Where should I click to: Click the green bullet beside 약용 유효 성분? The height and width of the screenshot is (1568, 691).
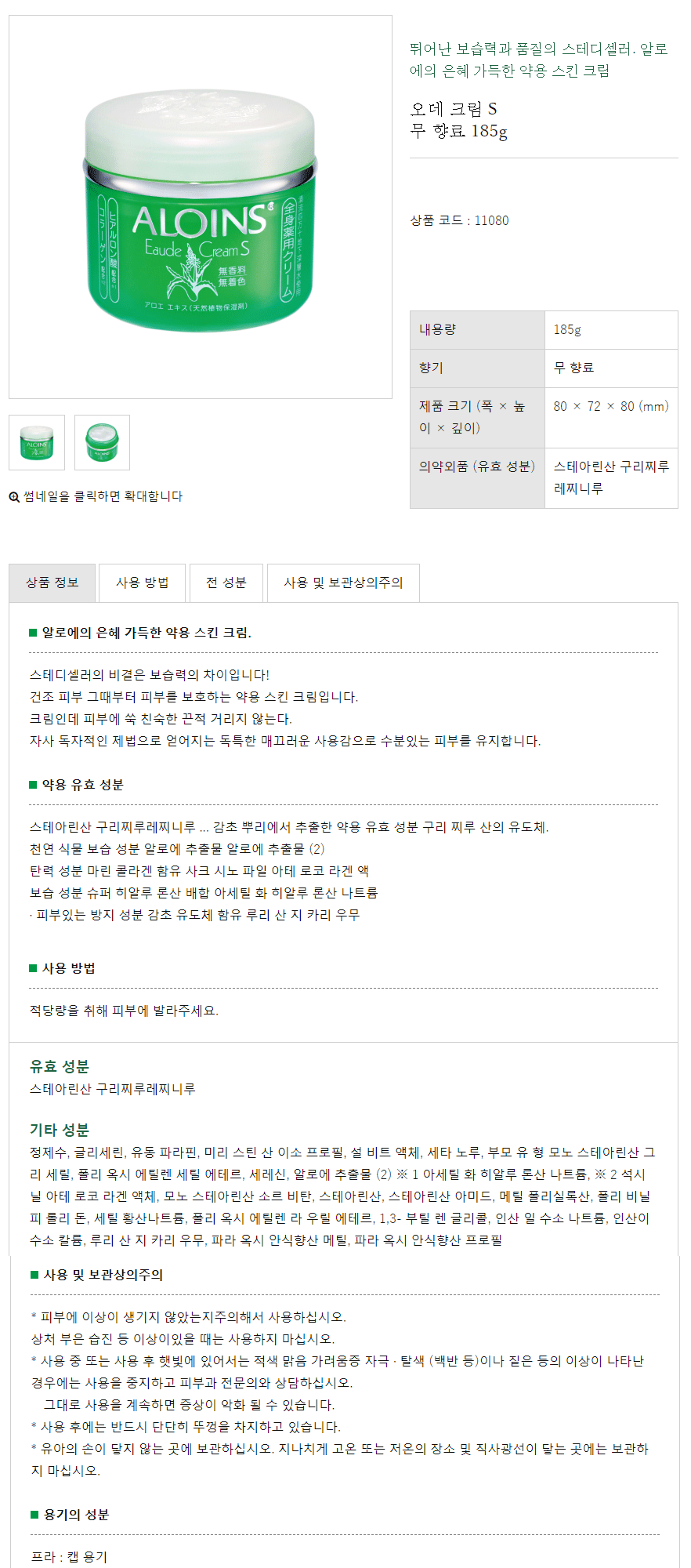click(x=33, y=785)
